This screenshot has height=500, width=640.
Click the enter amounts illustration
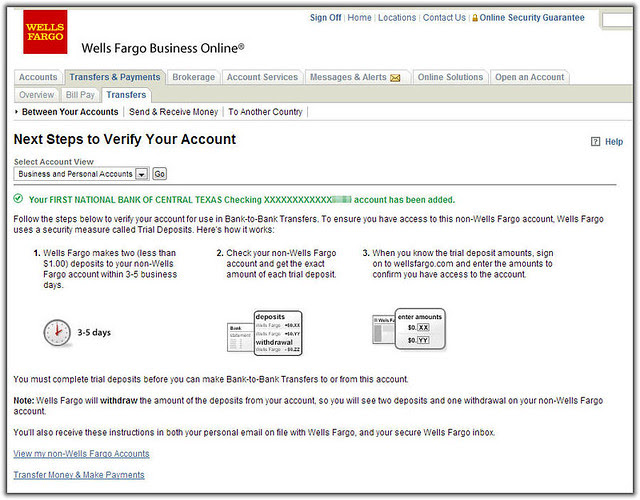(x=409, y=329)
